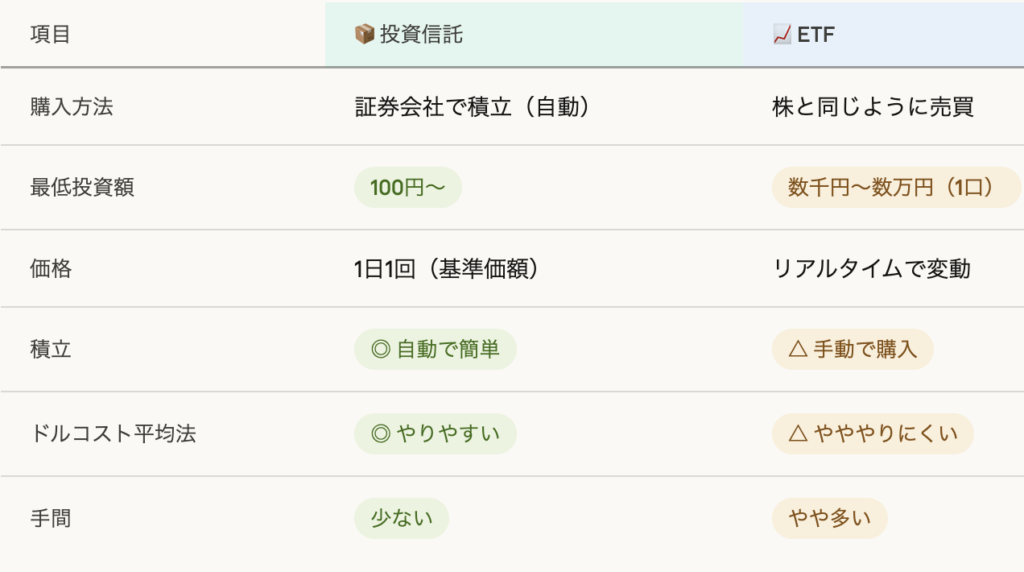Click the リアルタイムで変動 cell

871,269
